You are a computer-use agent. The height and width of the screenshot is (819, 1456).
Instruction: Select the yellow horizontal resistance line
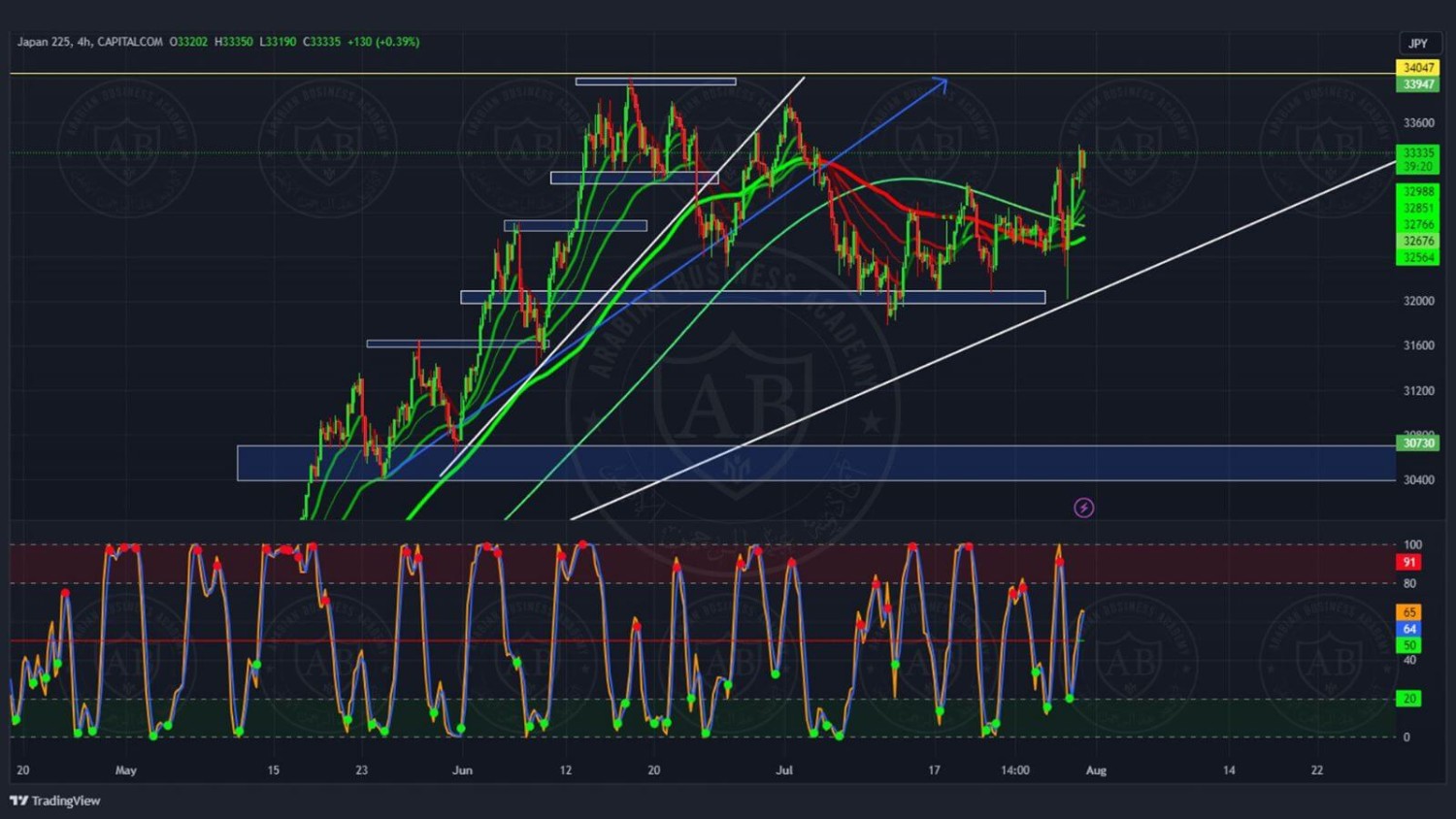[291, 73]
